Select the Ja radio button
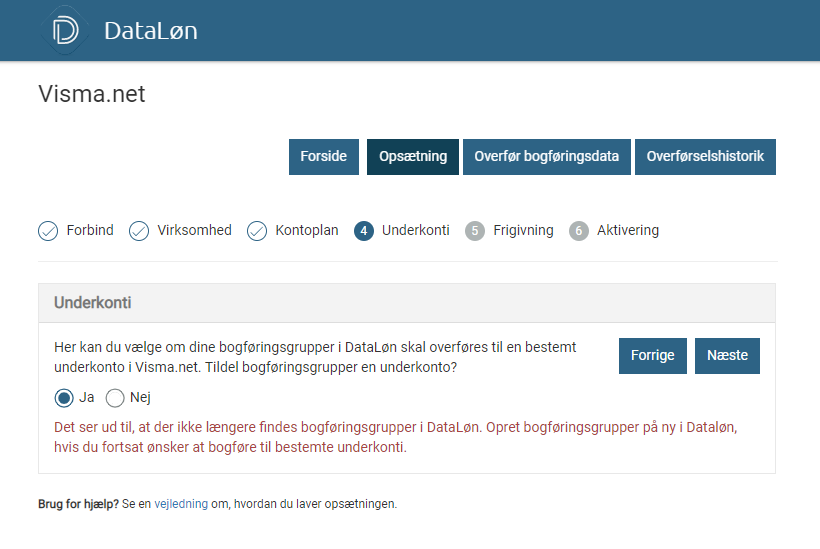Image resolution: width=820 pixels, height=549 pixels. tap(64, 398)
